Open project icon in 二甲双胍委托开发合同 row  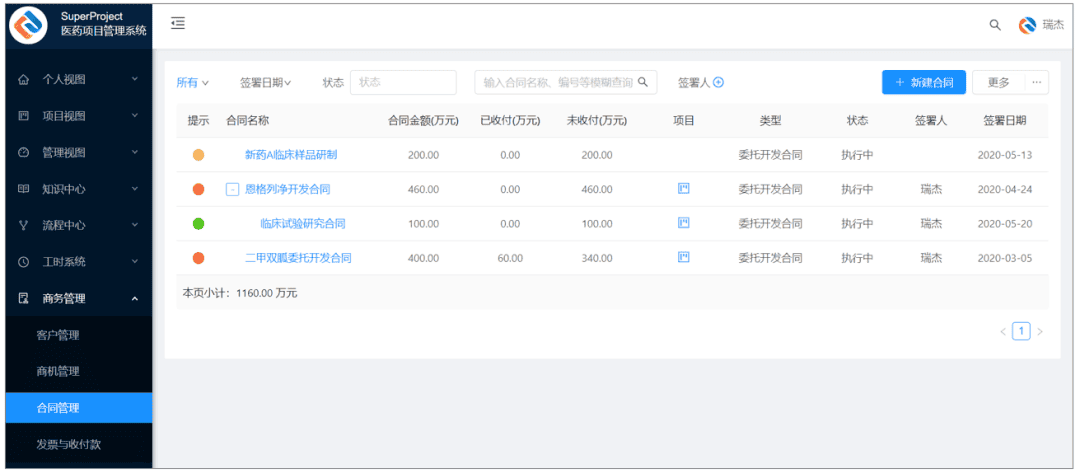point(683,257)
